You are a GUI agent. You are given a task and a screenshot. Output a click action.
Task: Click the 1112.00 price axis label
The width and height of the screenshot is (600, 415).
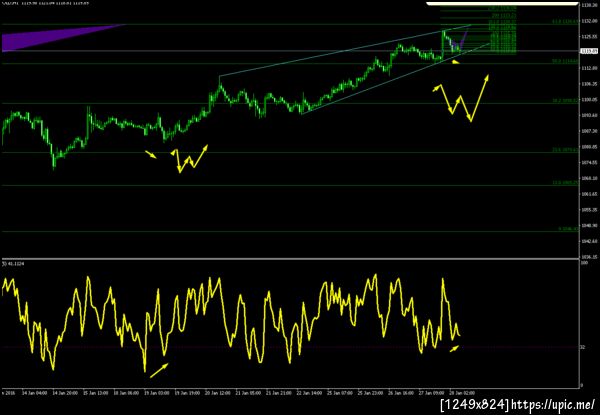point(589,68)
